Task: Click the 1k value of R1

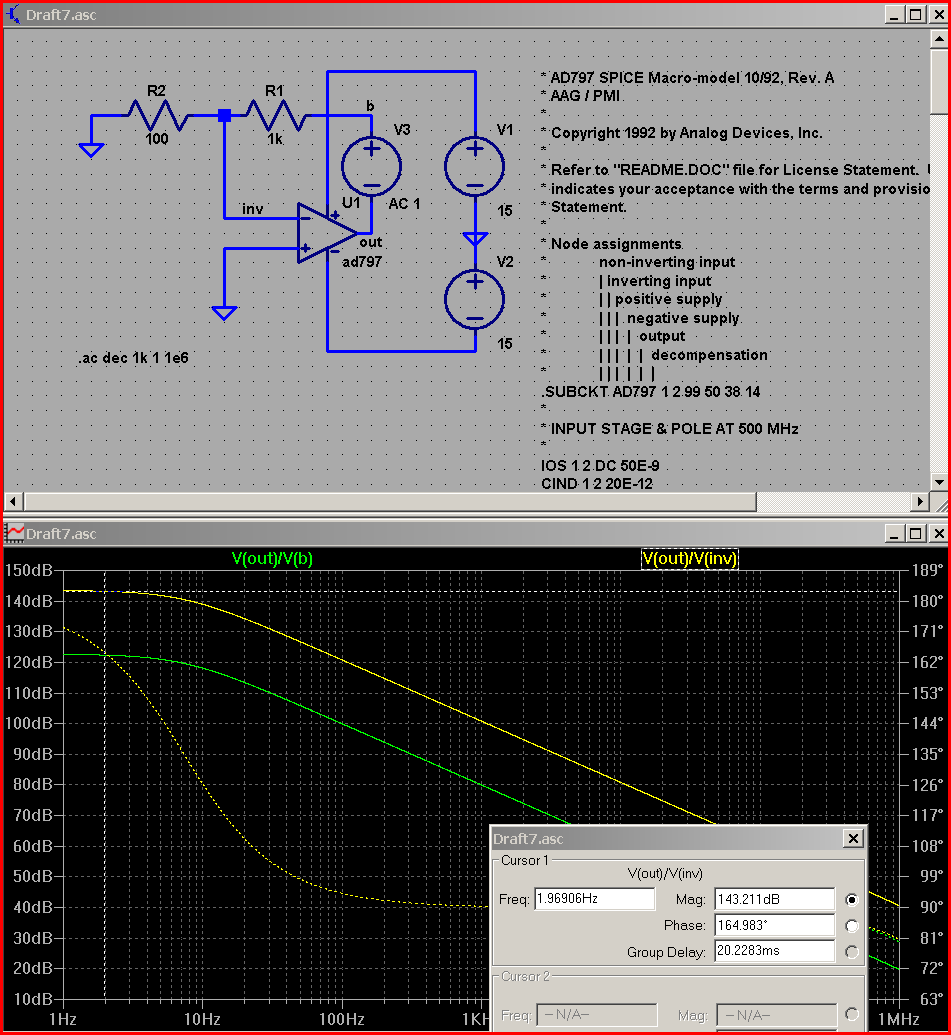Action: click(275, 139)
